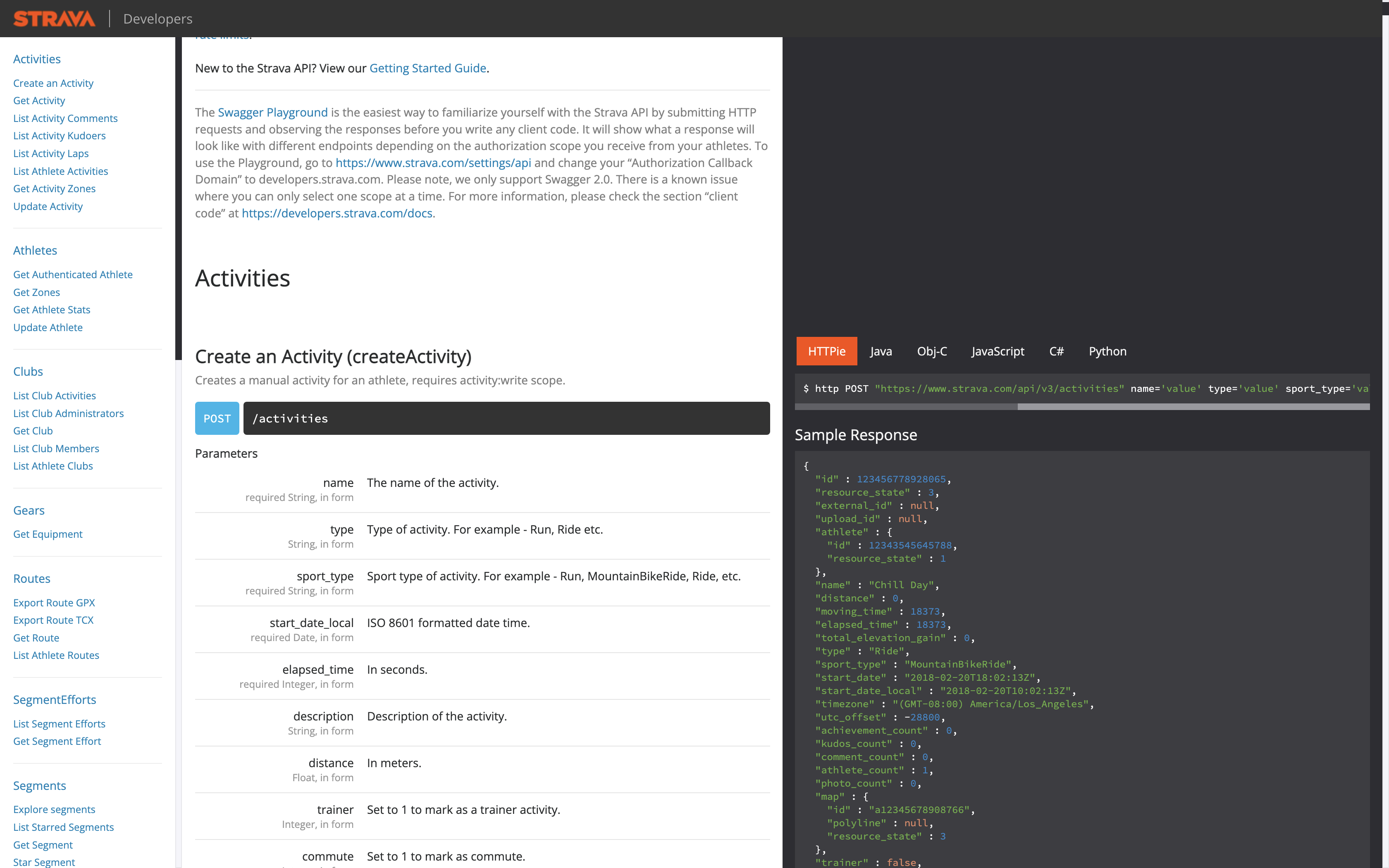Screen dimensions: 1389x868
Task: Open the Getting Started Guide link
Action: (427, 68)
